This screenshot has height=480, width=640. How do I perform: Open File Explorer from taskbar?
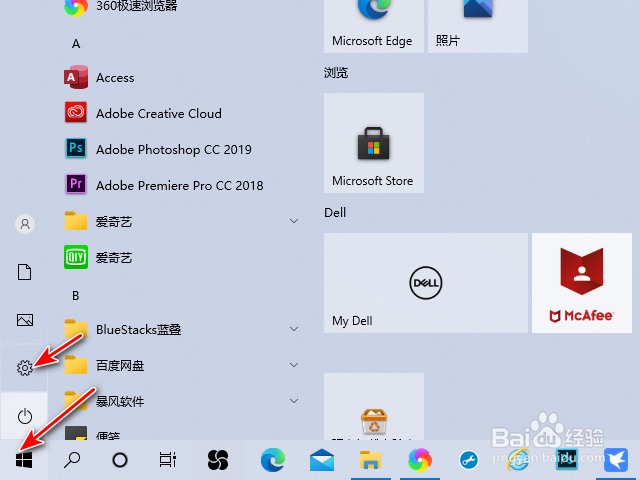point(371,460)
